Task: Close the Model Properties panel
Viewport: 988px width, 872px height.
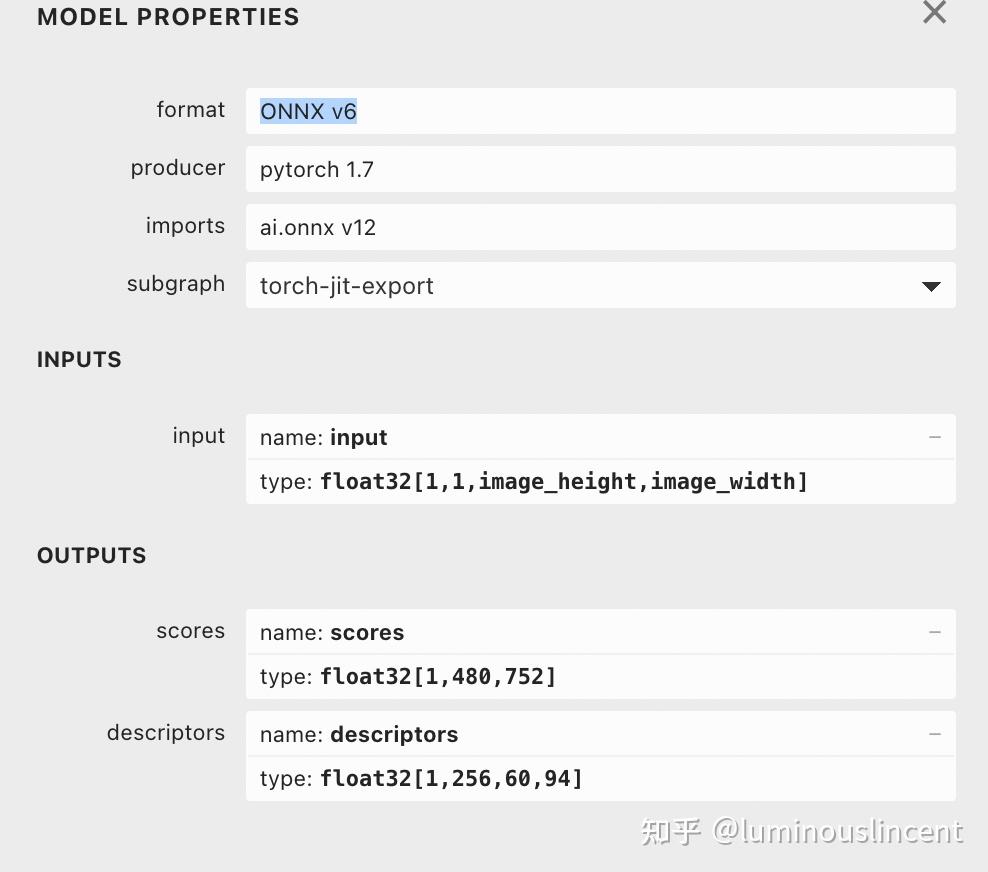Action: point(934,12)
